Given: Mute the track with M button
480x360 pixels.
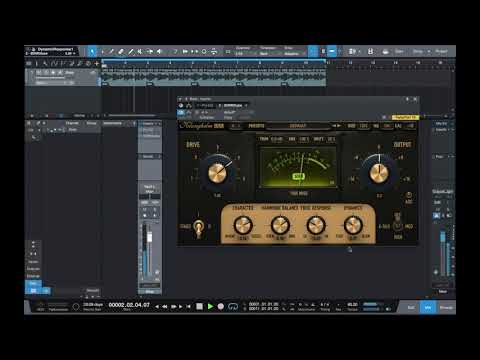Looking at the screenshot, I should (x=39, y=72).
